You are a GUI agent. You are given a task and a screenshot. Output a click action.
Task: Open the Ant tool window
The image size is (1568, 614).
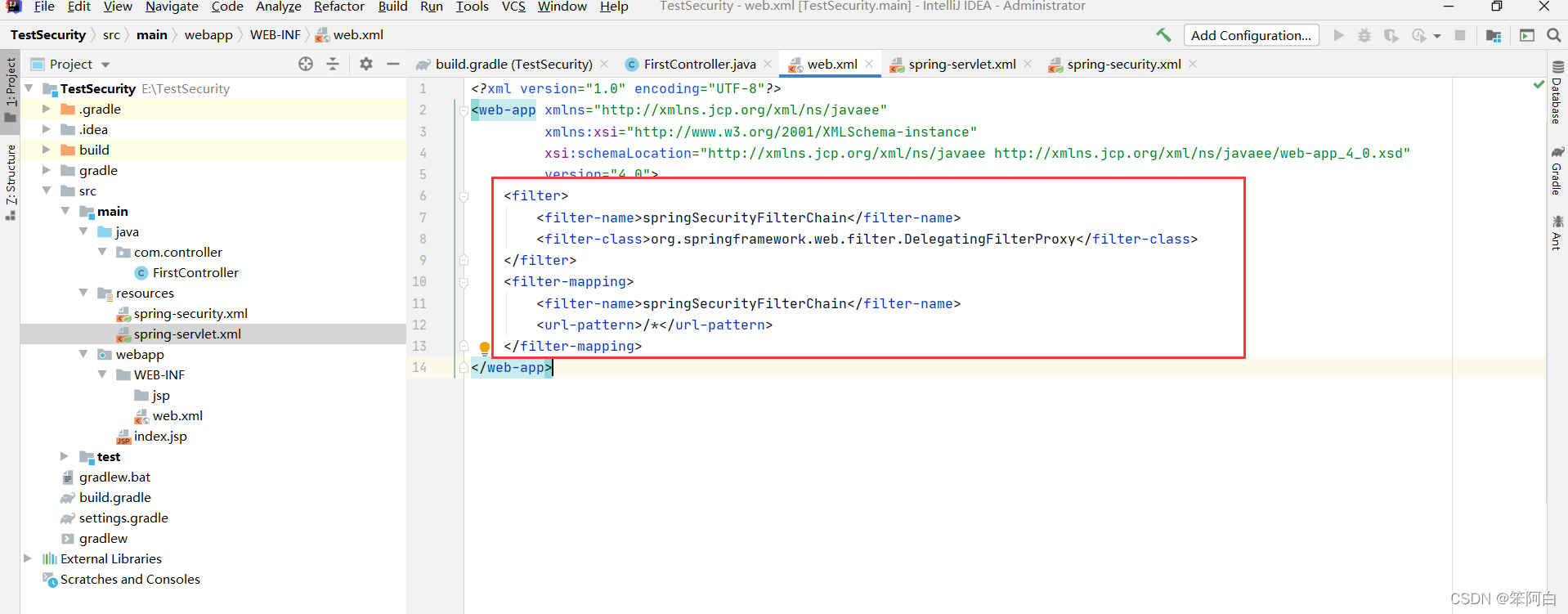pos(1557,232)
